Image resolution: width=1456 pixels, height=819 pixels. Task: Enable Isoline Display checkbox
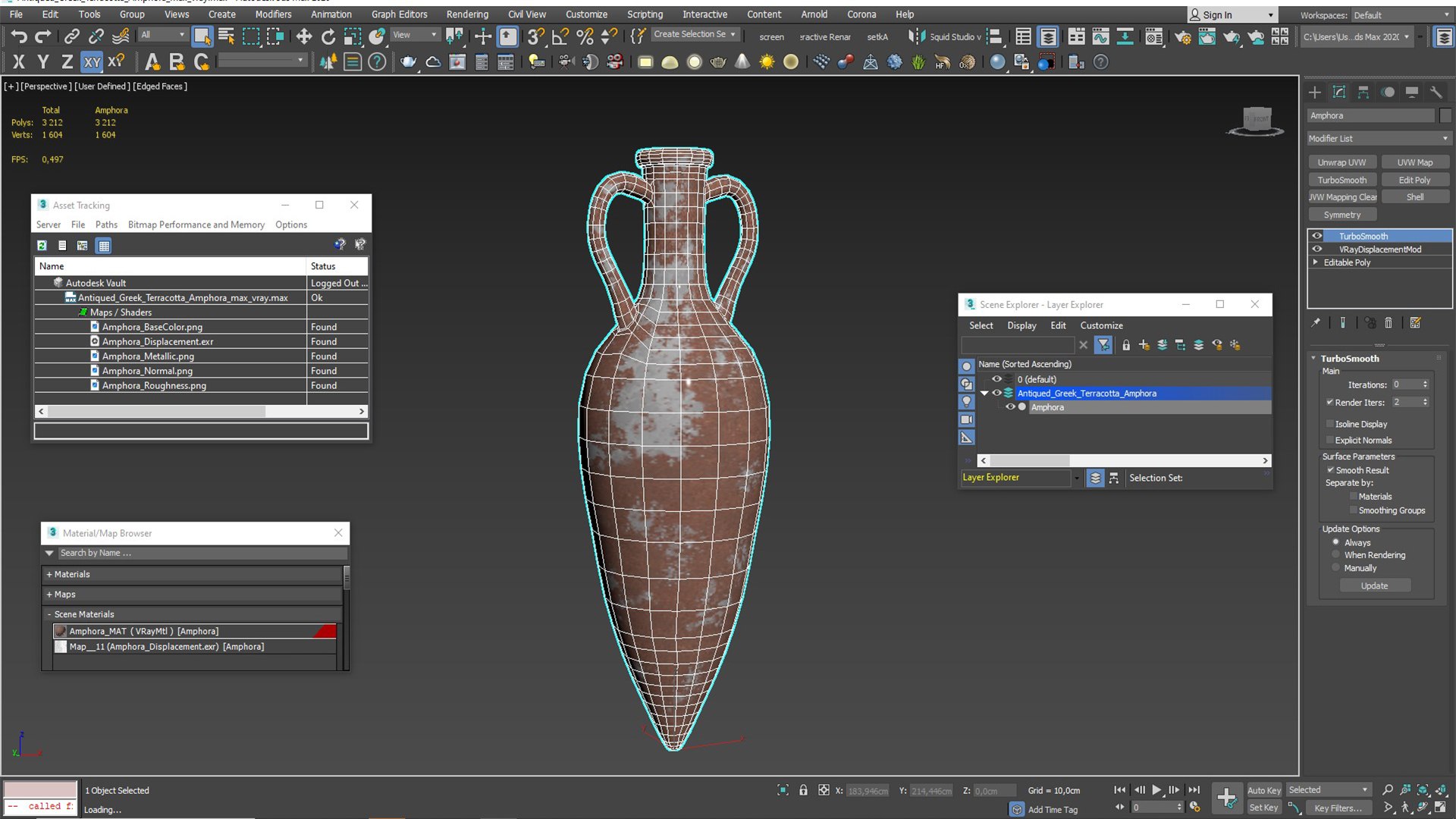(x=1329, y=424)
